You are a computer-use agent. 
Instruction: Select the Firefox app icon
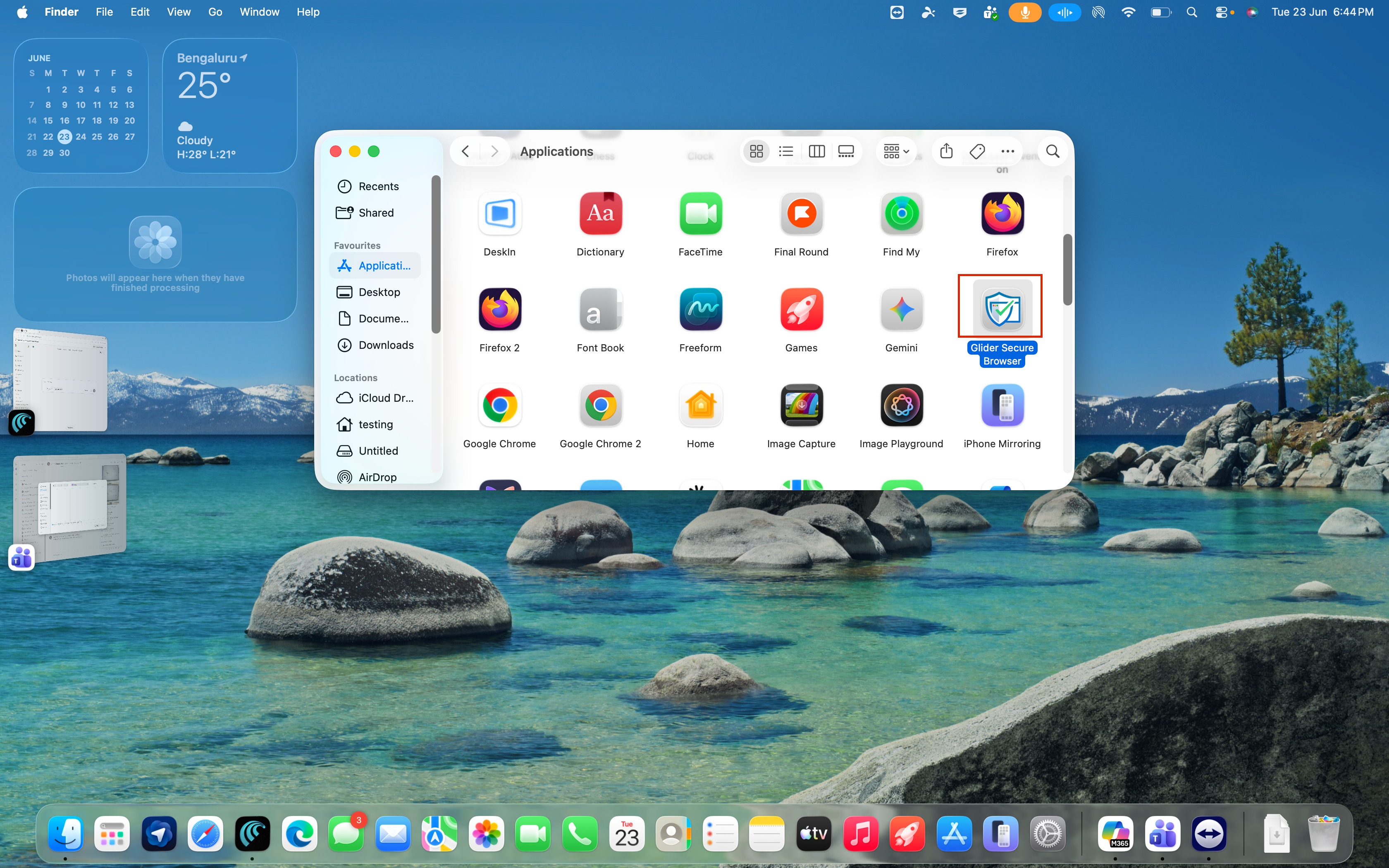1002,214
